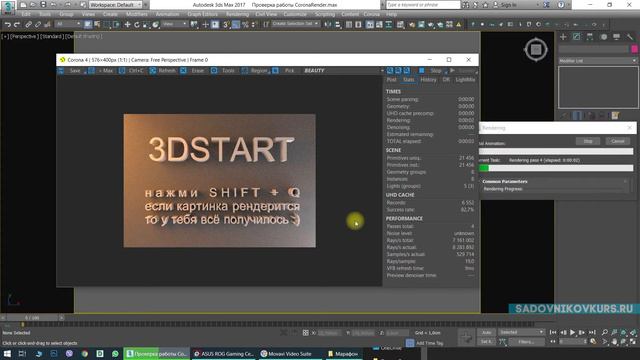Open the Help question mark icon
The width and height of the screenshot is (640, 360).
point(561,5)
